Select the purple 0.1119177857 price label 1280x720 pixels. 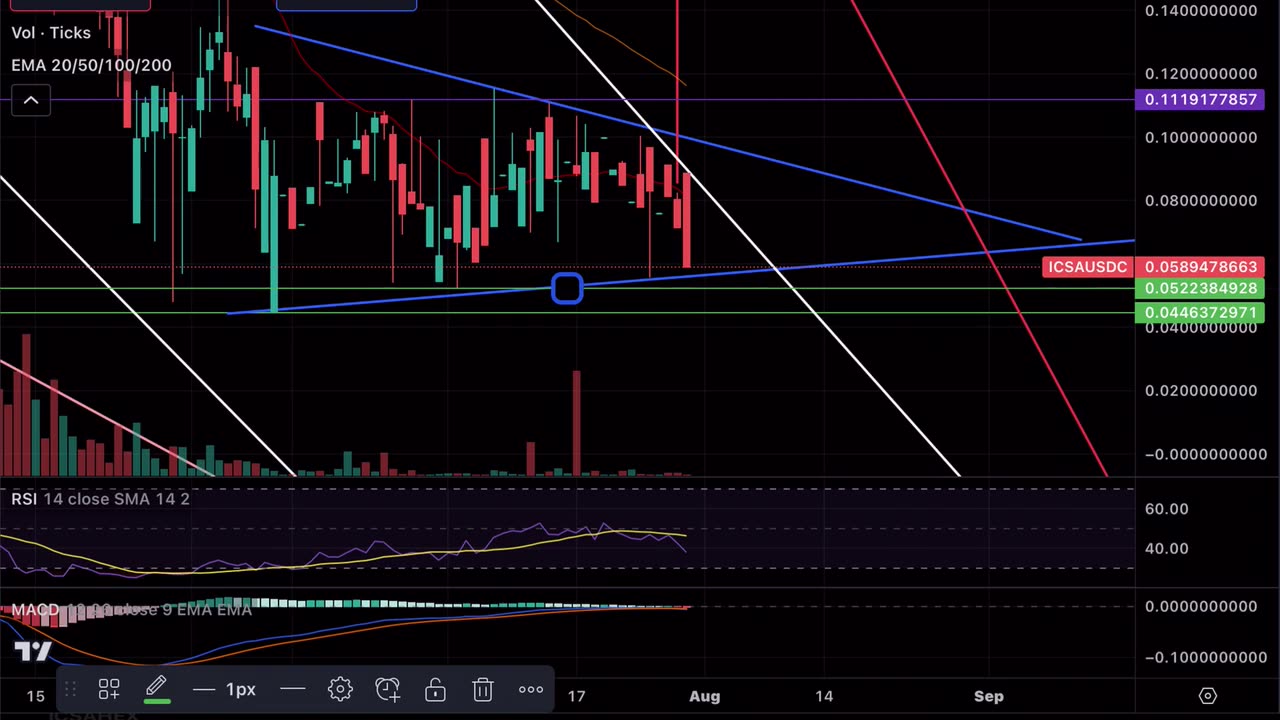[1201, 100]
